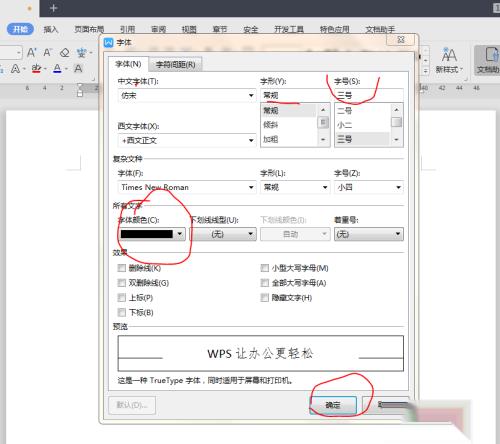Click the confirm (确定) button
Image resolution: width=500 pixels, height=444 pixels.
(x=333, y=405)
